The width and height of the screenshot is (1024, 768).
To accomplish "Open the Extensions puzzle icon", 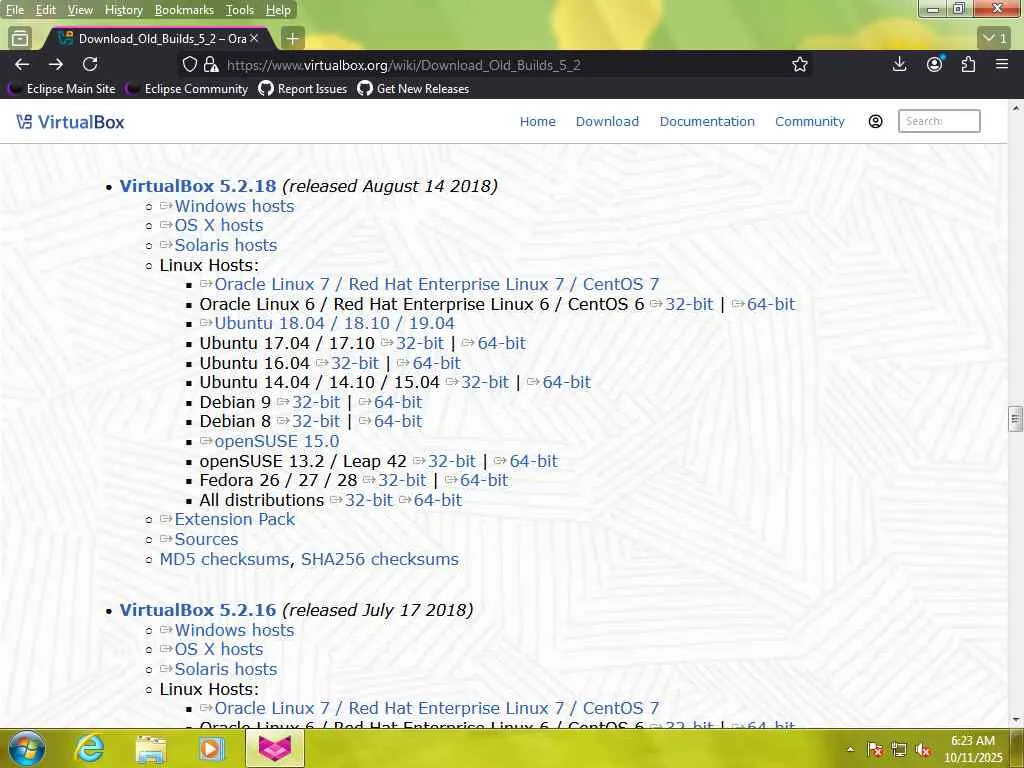I will coord(968,64).
